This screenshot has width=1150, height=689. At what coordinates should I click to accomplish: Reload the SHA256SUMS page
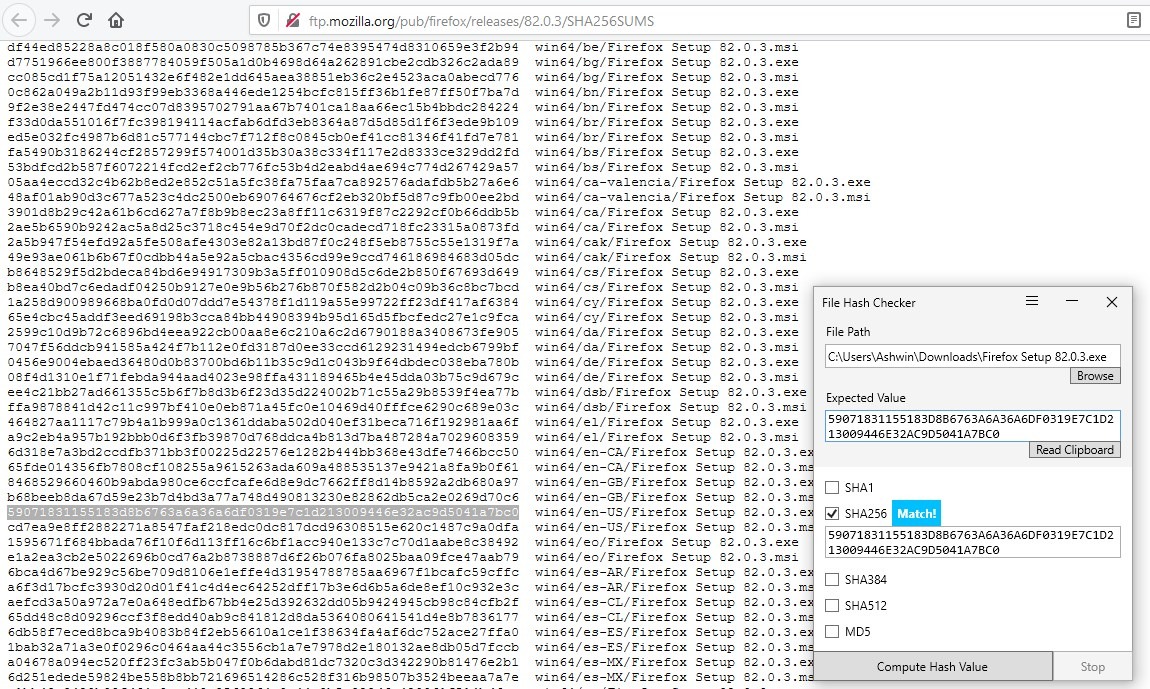(x=84, y=20)
